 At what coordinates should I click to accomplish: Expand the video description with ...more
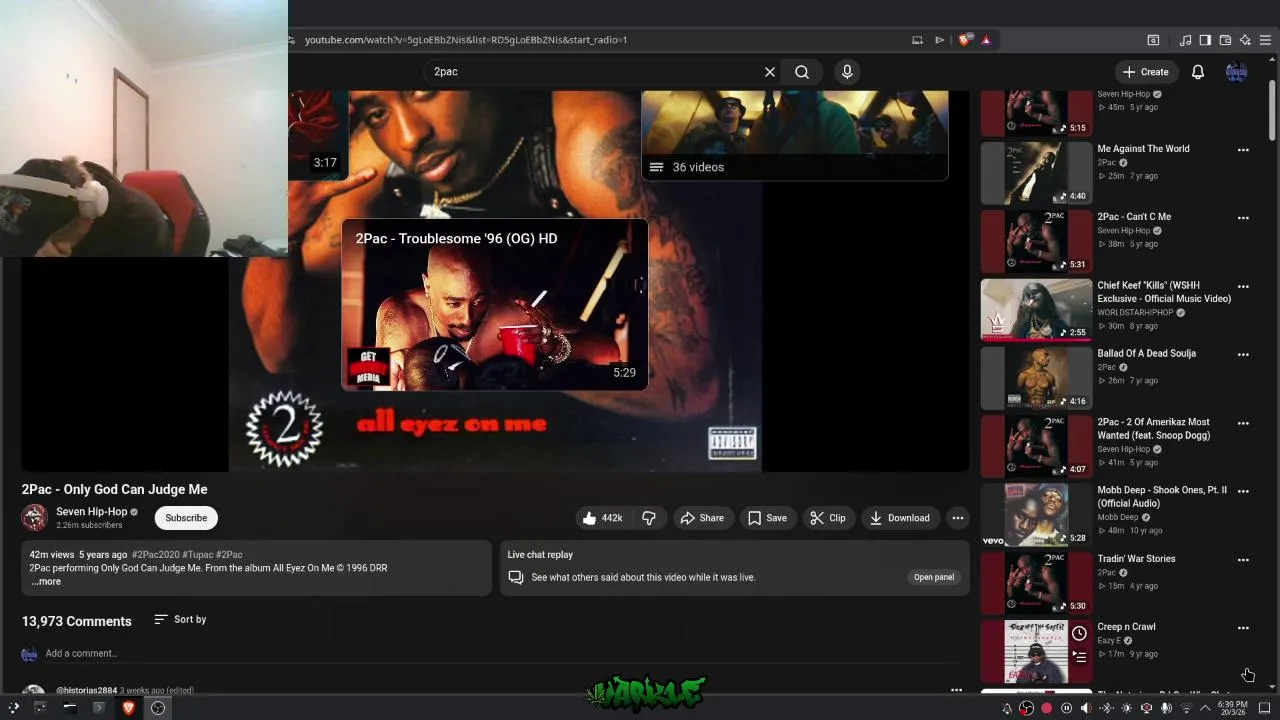click(46, 582)
